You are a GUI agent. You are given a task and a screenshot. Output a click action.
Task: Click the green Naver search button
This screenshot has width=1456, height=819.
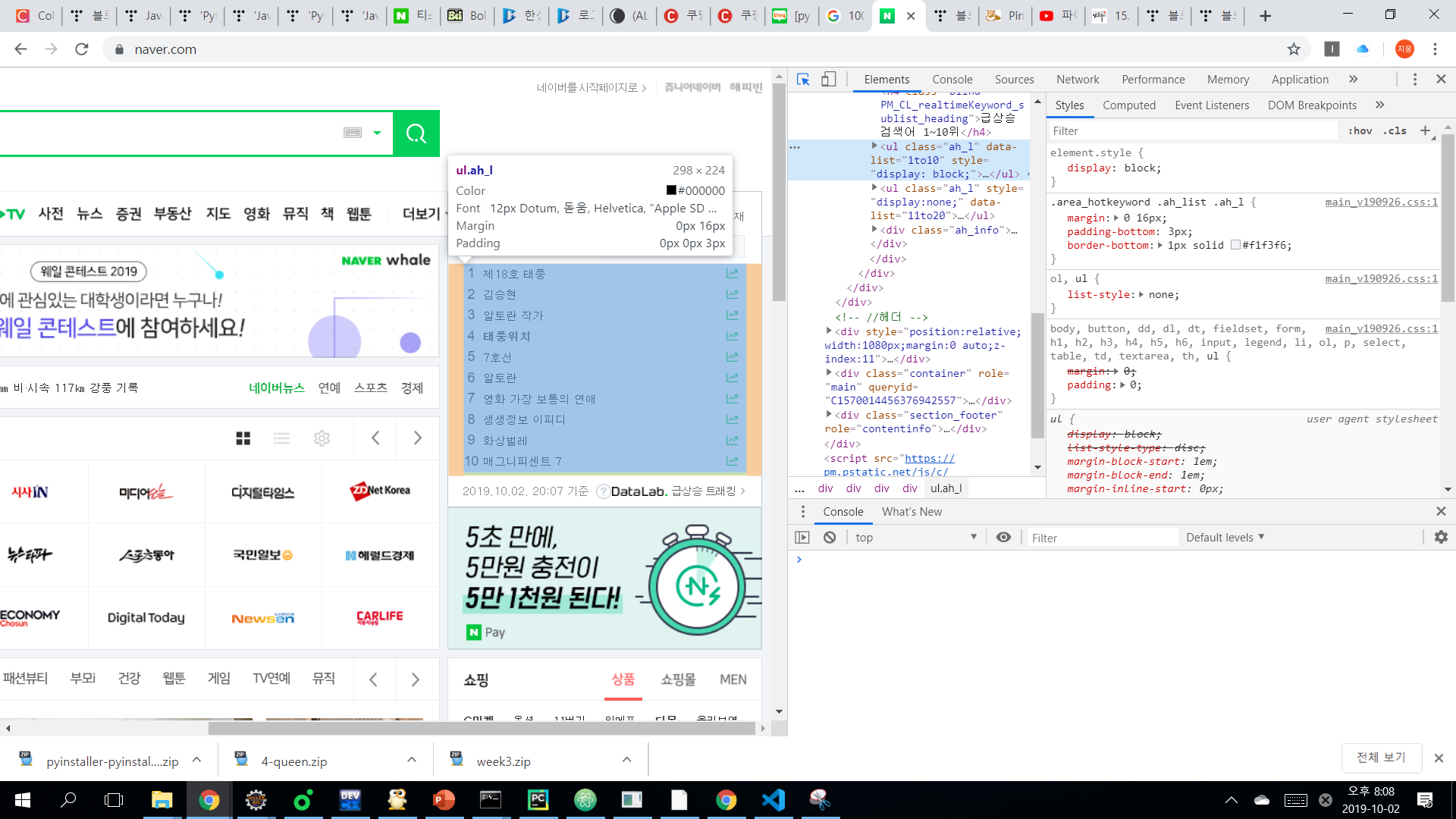point(416,133)
